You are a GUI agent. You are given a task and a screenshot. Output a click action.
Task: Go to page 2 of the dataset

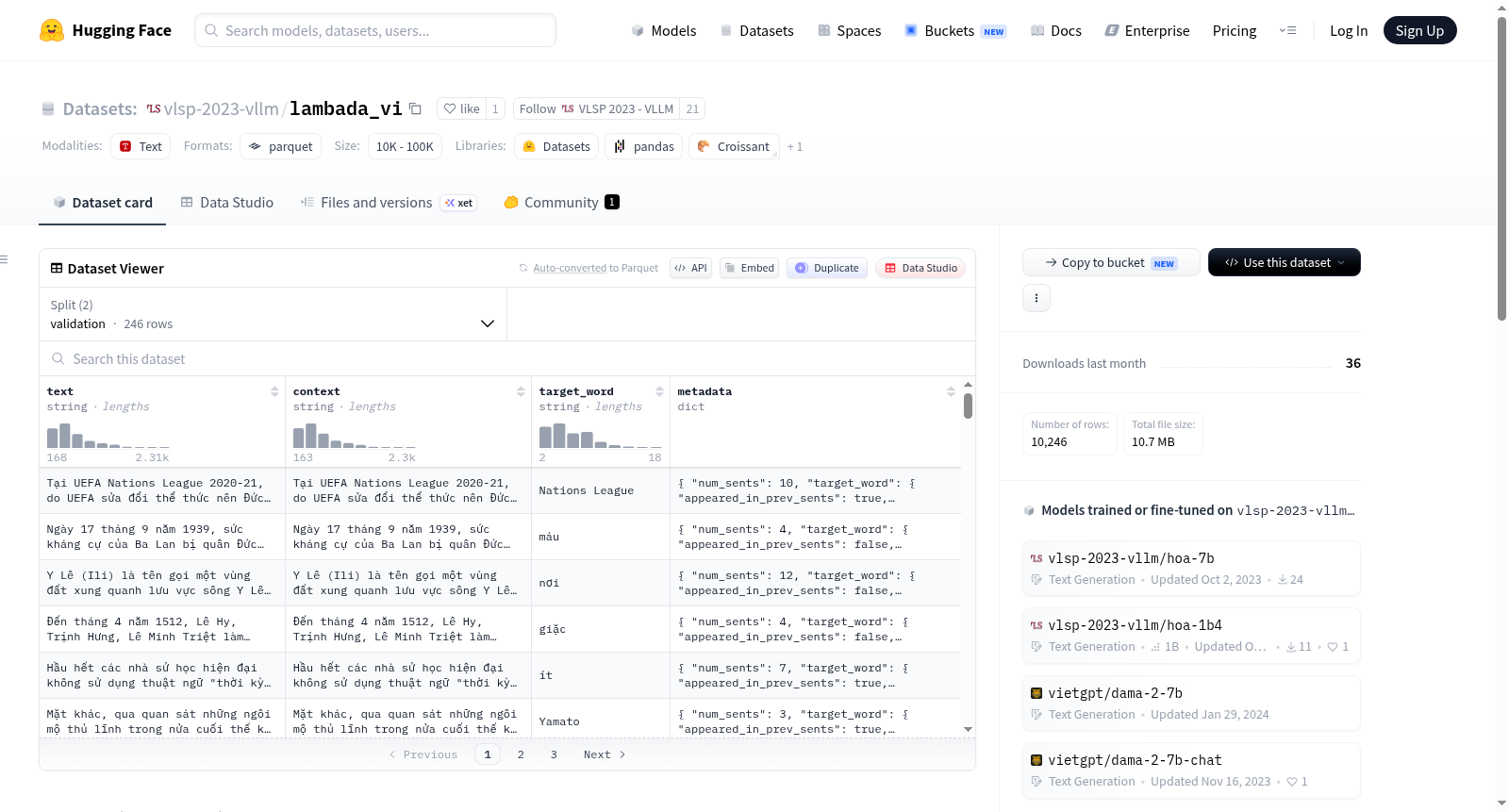(x=521, y=754)
